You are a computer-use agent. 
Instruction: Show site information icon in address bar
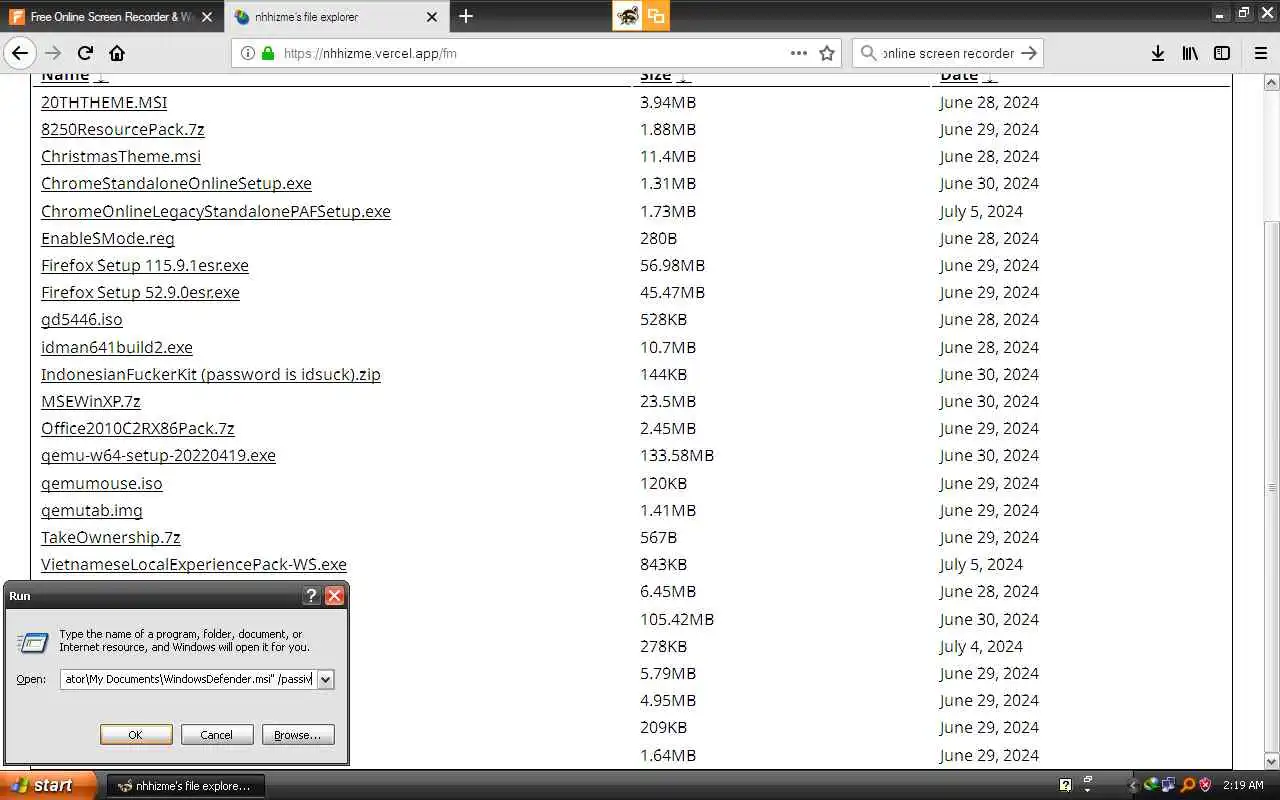[248, 53]
